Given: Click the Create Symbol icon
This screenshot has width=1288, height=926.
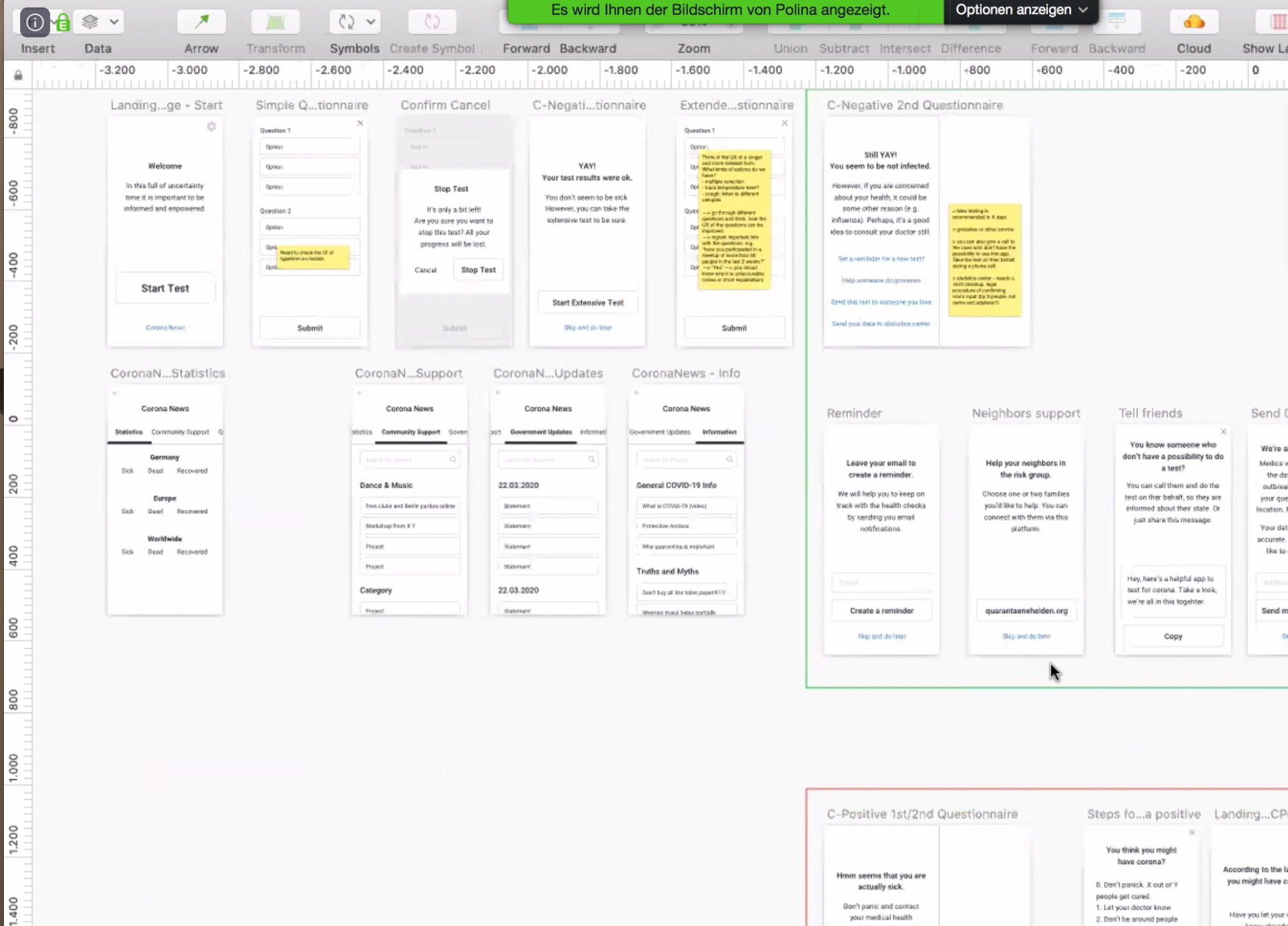Looking at the screenshot, I should [x=432, y=22].
